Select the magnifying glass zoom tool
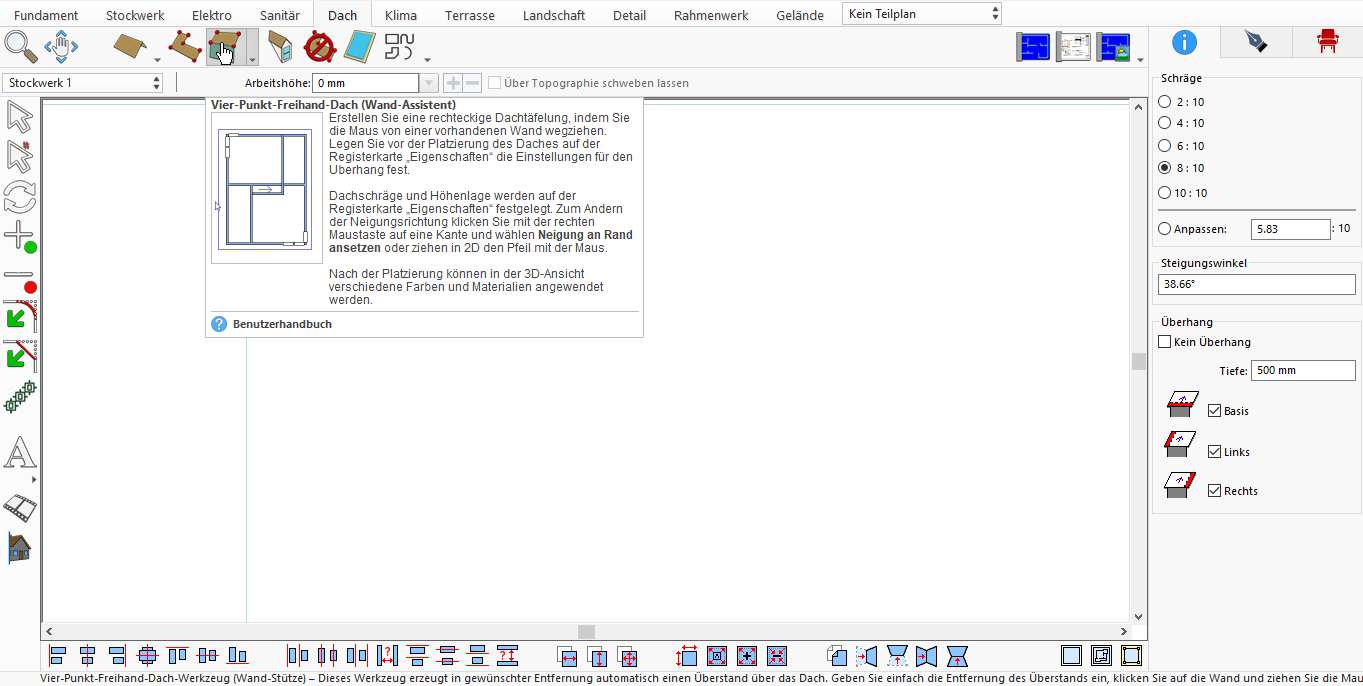Viewport: 1363px width, 686px height. [x=21, y=46]
